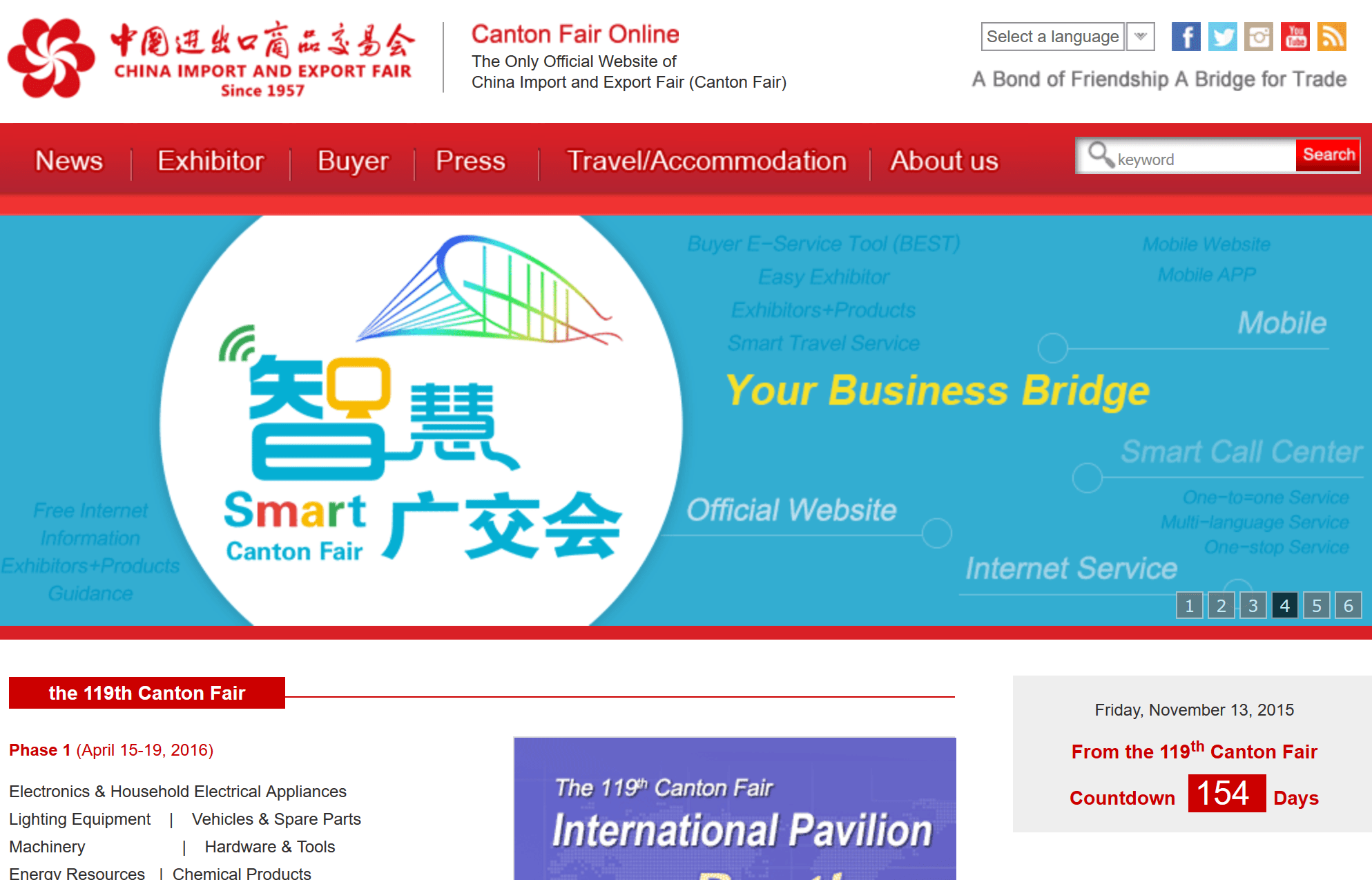Screen dimensions: 1372x880
Task: Open the Machinery category link
Action: [47, 847]
